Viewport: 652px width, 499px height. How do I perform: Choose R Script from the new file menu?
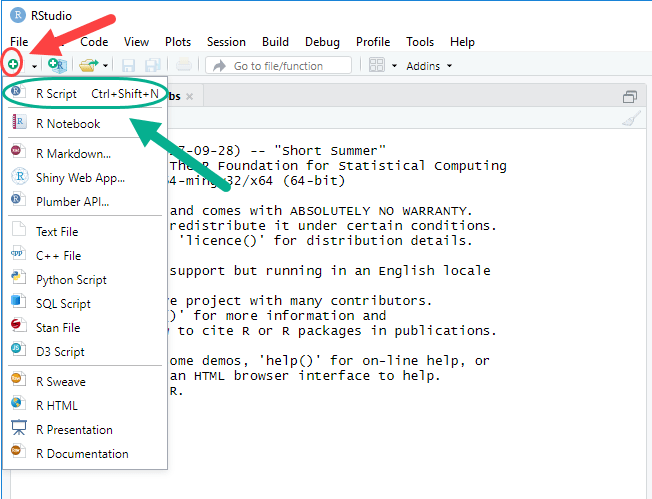click(85, 94)
